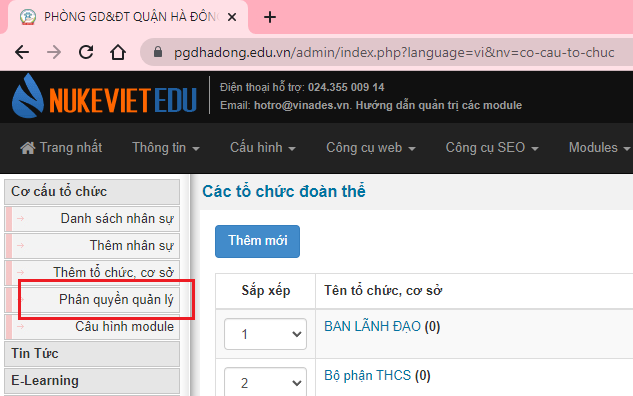Click the browser forward arrow
The image size is (633, 396).
54,52
